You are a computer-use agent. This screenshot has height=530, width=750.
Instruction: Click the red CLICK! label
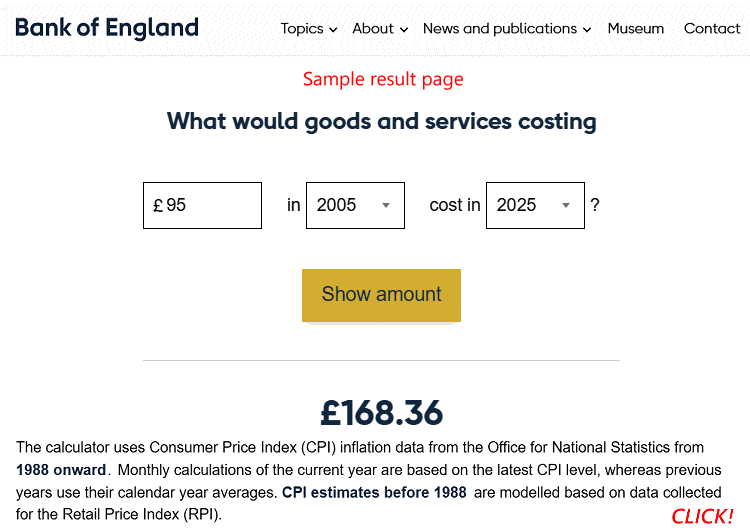coord(702,516)
